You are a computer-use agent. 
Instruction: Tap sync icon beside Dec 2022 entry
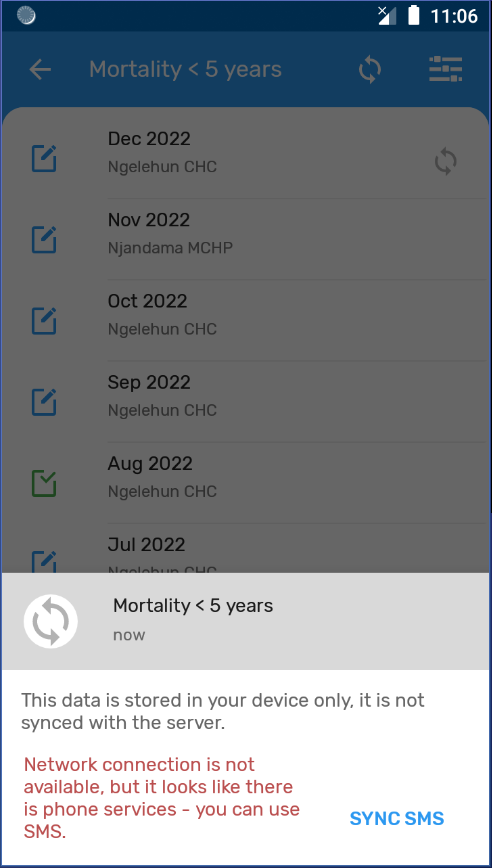pos(446,162)
